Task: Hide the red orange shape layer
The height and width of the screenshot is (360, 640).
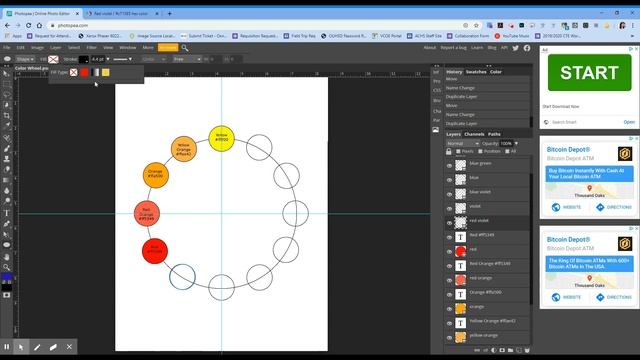Action: [449, 280]
